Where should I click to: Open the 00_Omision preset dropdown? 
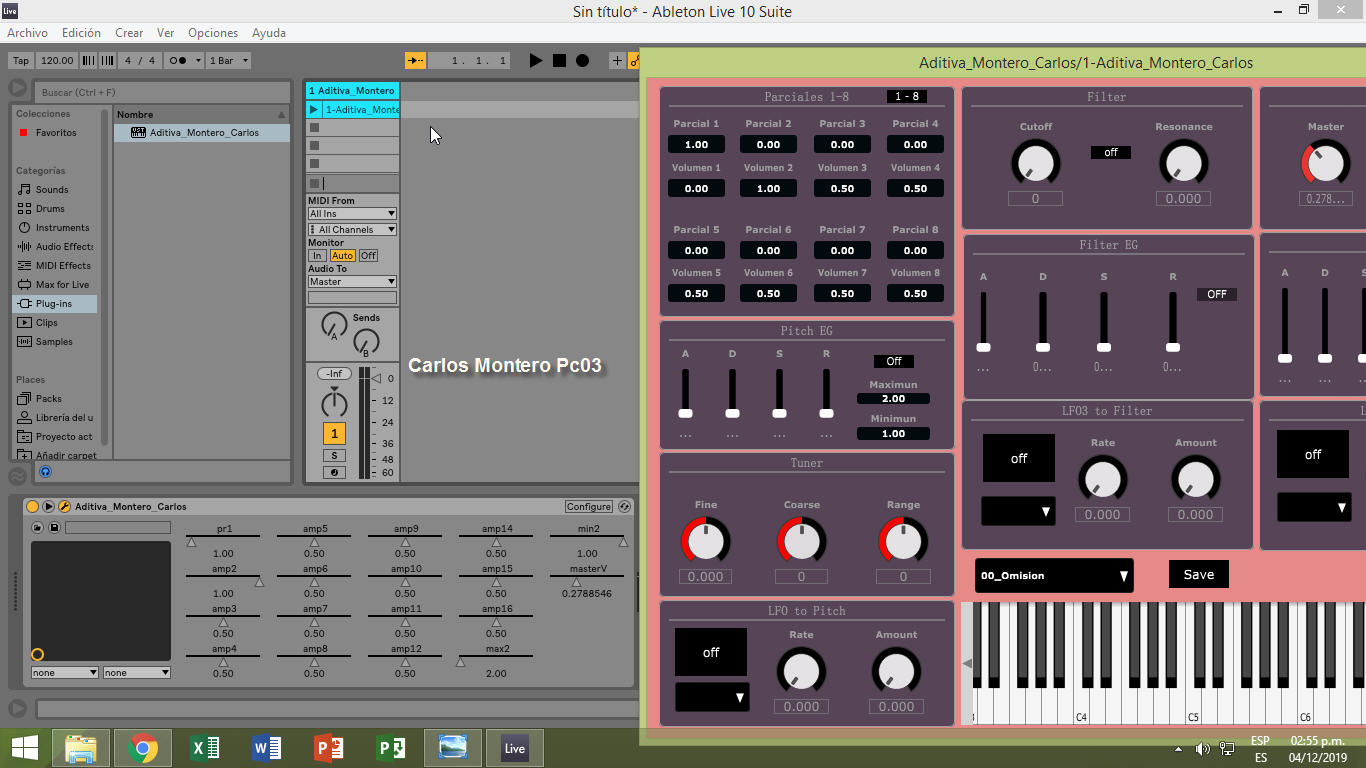(x=1054, y=576)
